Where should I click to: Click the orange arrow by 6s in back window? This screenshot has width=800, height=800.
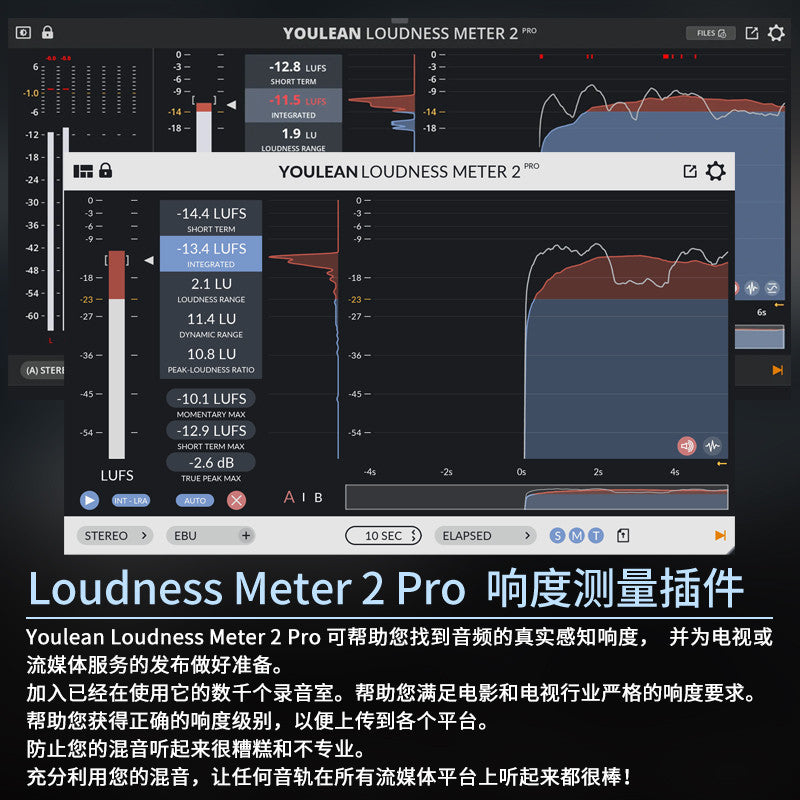pos(779,305)
